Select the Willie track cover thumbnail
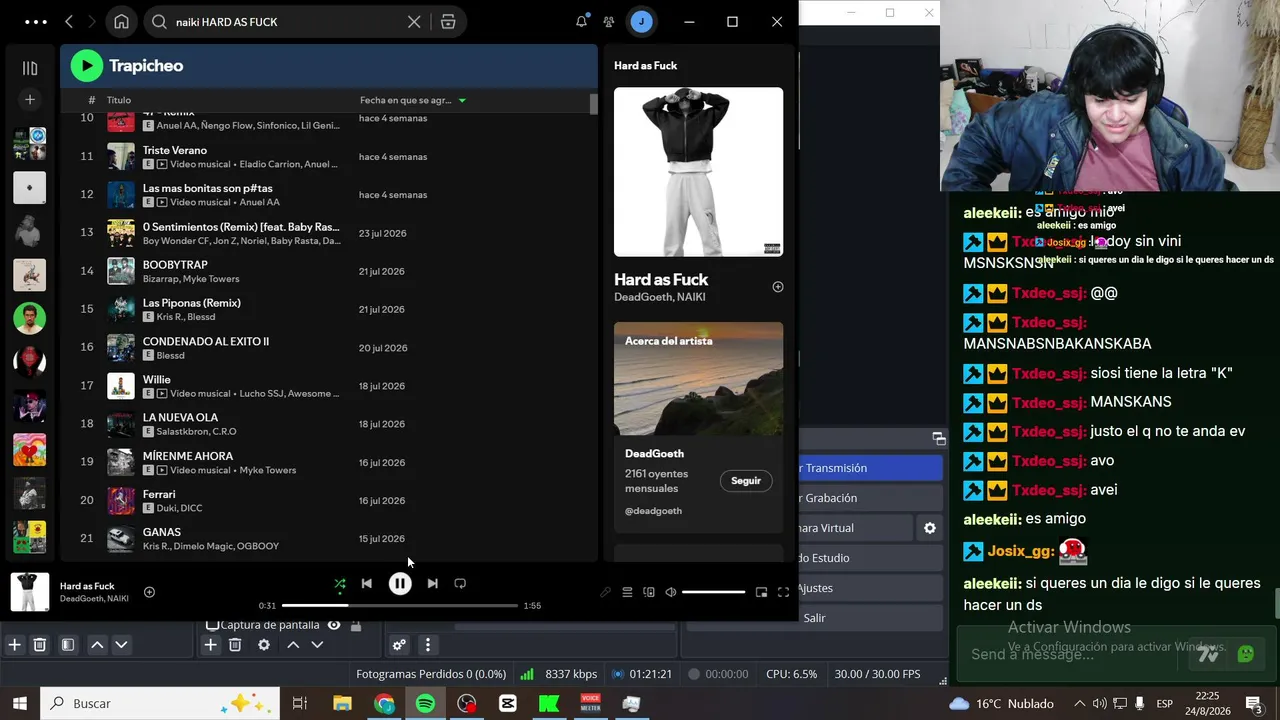The width and height of the screenshot is (1280, 720). click(121, 386)
